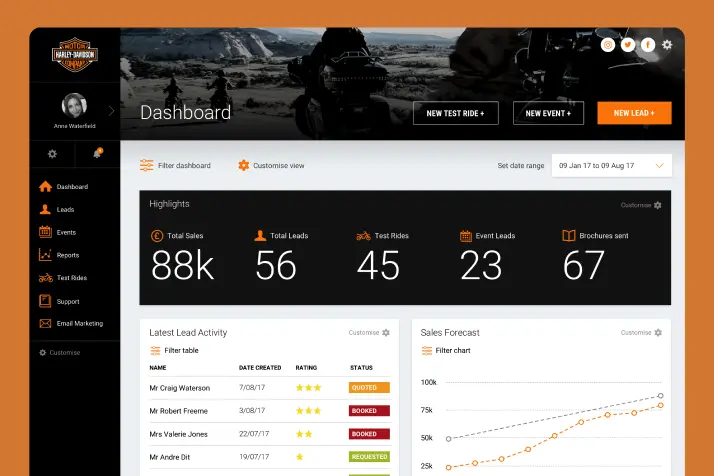This screenshot has height=476, width=714.
Task: Click the Customise view link
Action: click(x=279, y=166)
